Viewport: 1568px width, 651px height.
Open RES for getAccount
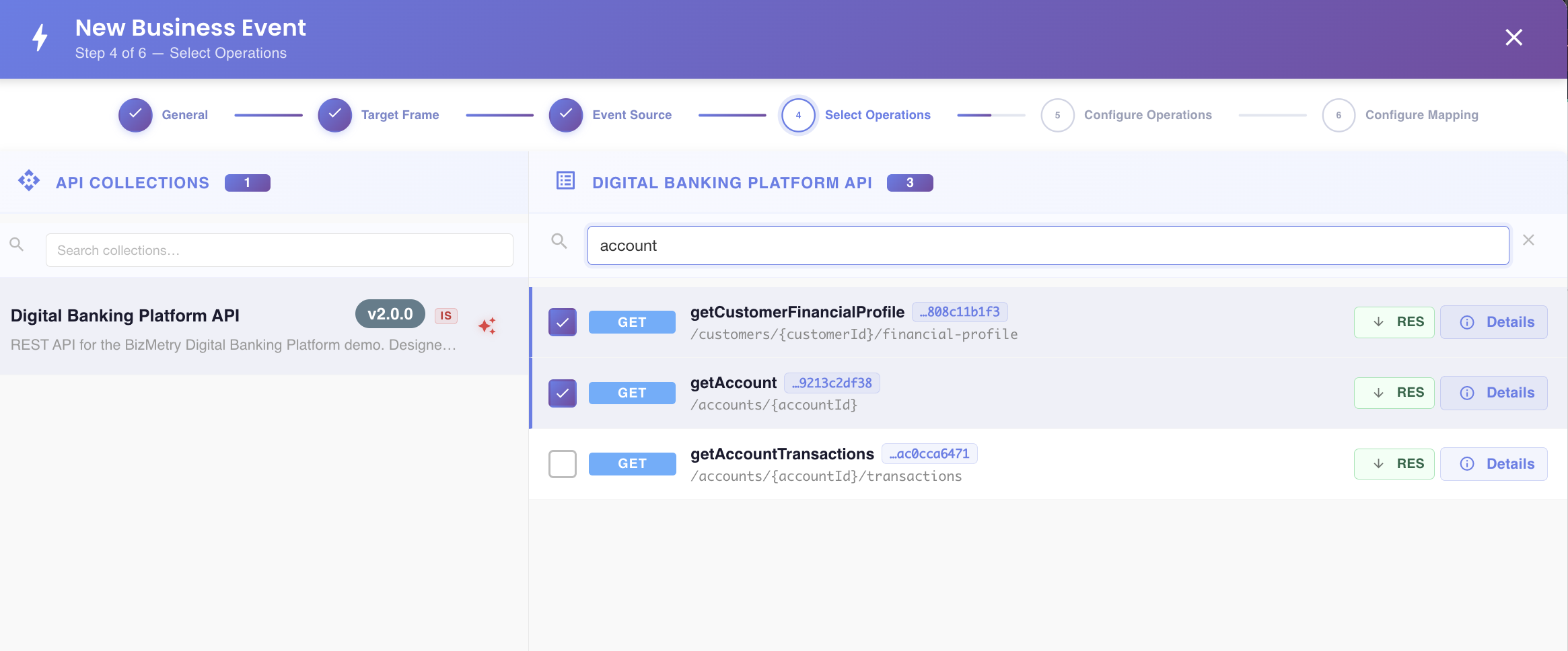tap(1394, 393)
